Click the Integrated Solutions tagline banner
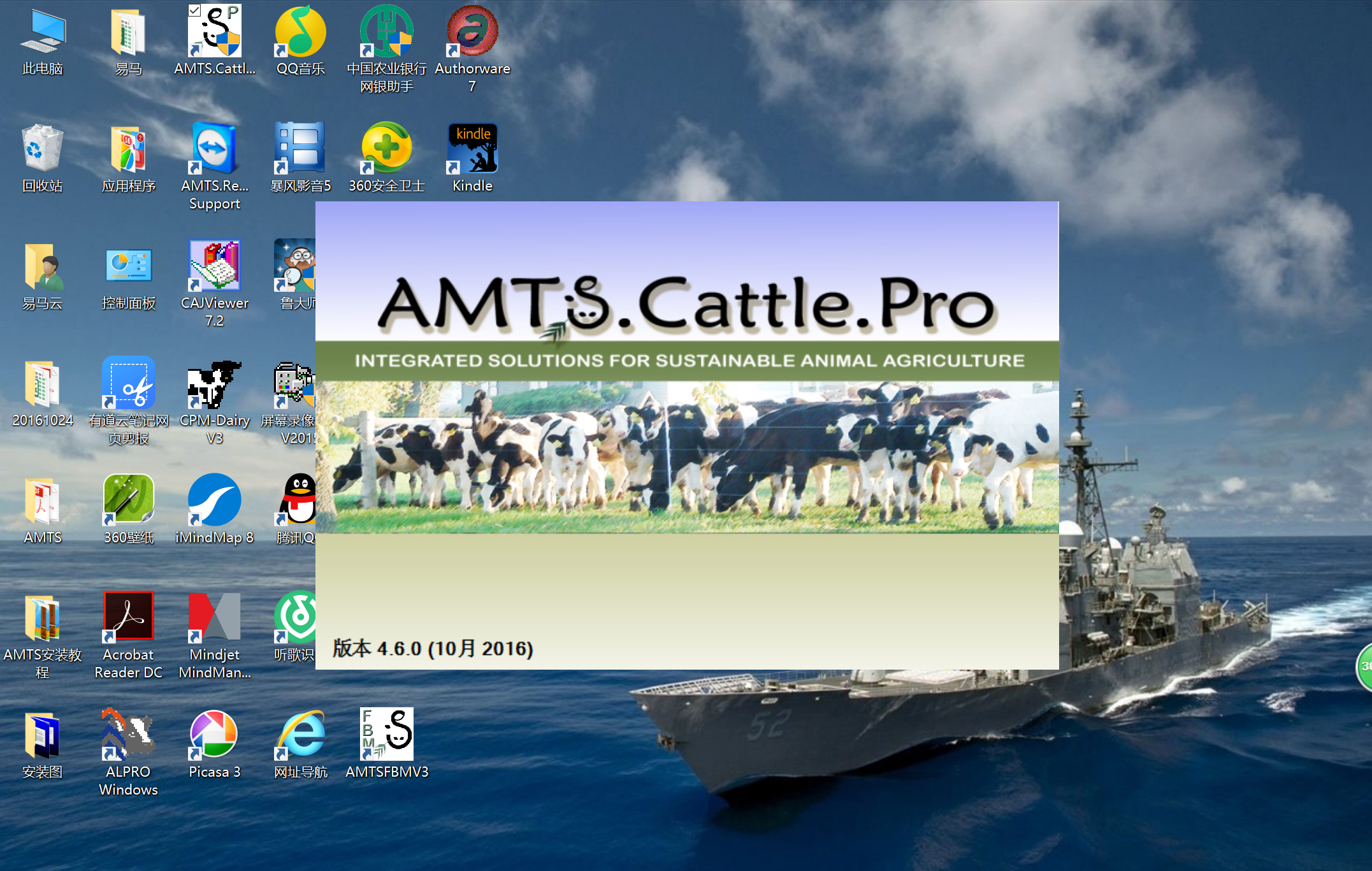Image resolution: width=1372 pixels, height=871 pixels. (x=687, y=361)
